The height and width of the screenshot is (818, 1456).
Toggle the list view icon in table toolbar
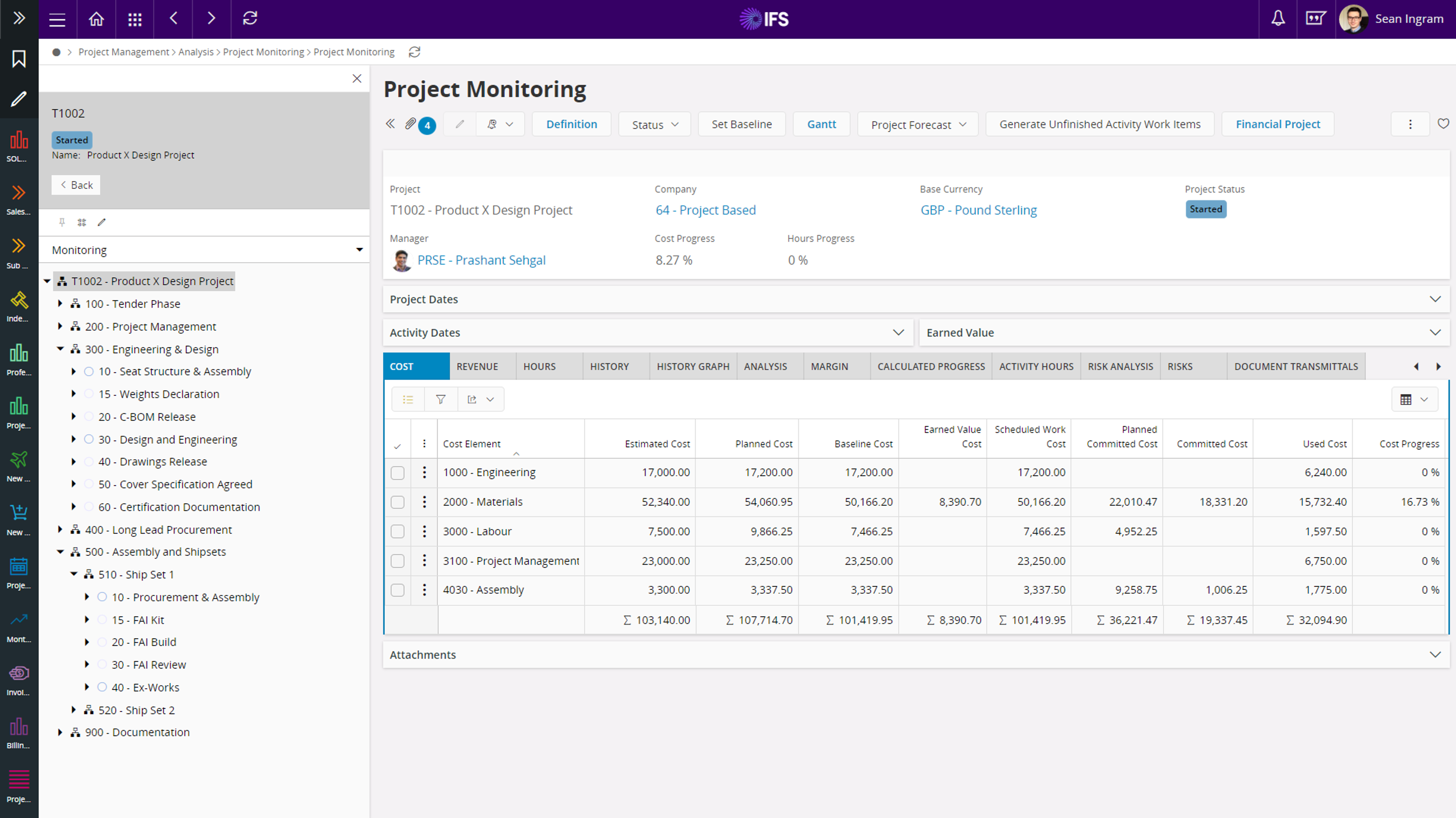[408, 399]
